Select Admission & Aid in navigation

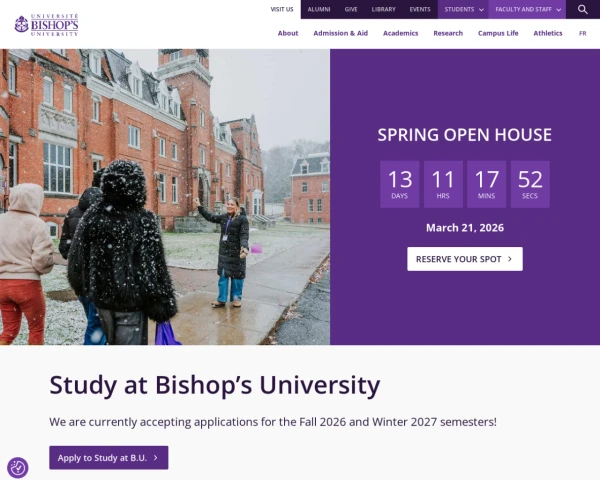(341, 33)
